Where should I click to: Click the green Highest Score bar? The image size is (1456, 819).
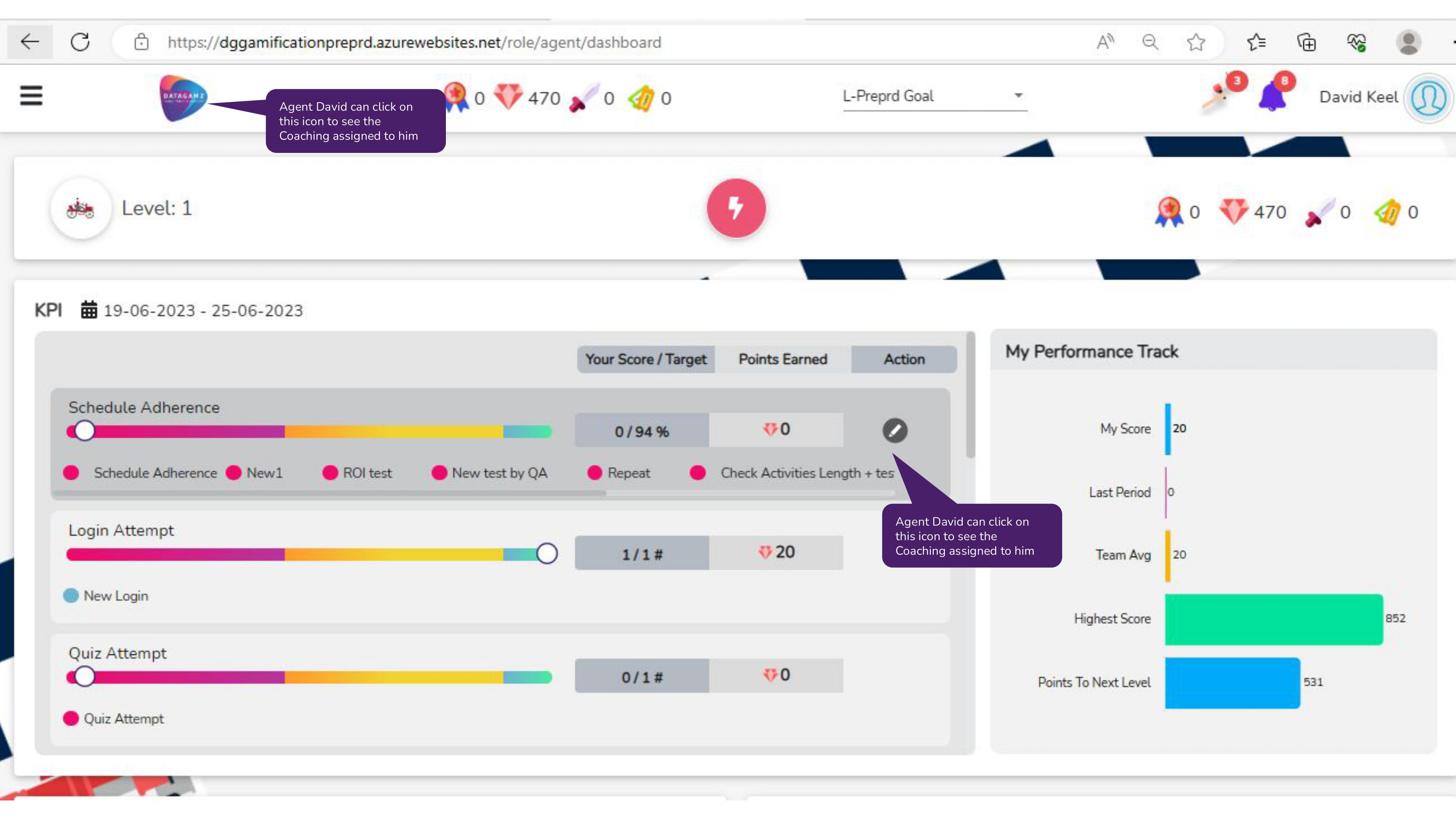click(1273, 619)
